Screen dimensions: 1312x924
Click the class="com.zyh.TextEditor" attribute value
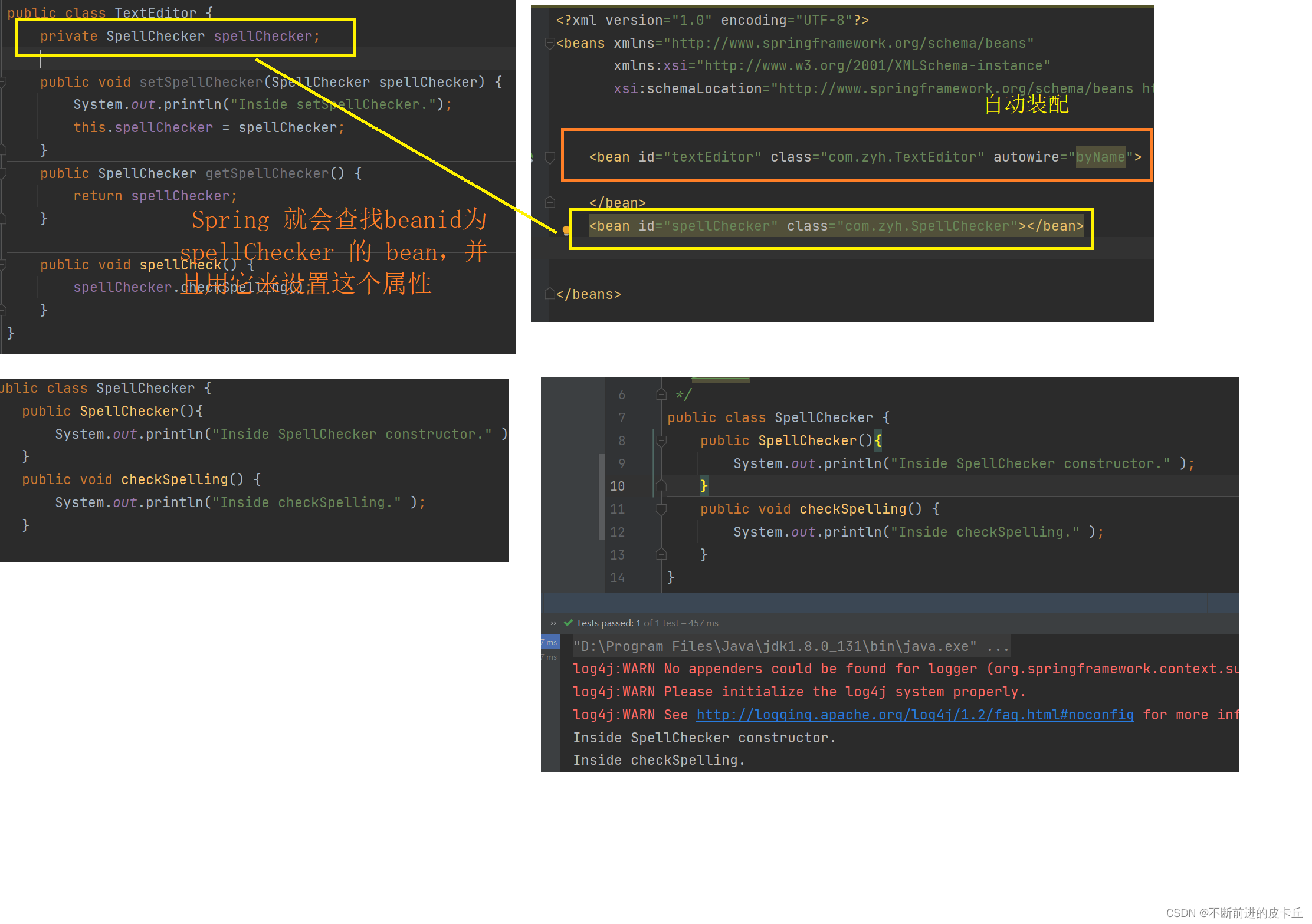point(877,157)
